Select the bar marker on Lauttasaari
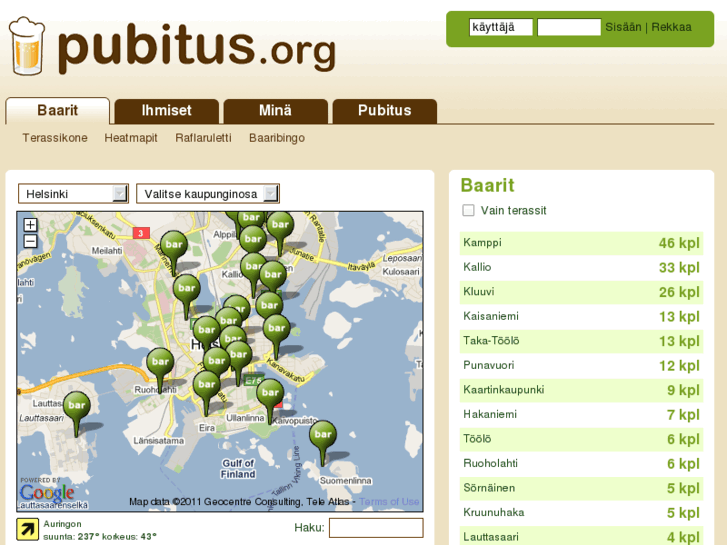 tap(77, 414)
